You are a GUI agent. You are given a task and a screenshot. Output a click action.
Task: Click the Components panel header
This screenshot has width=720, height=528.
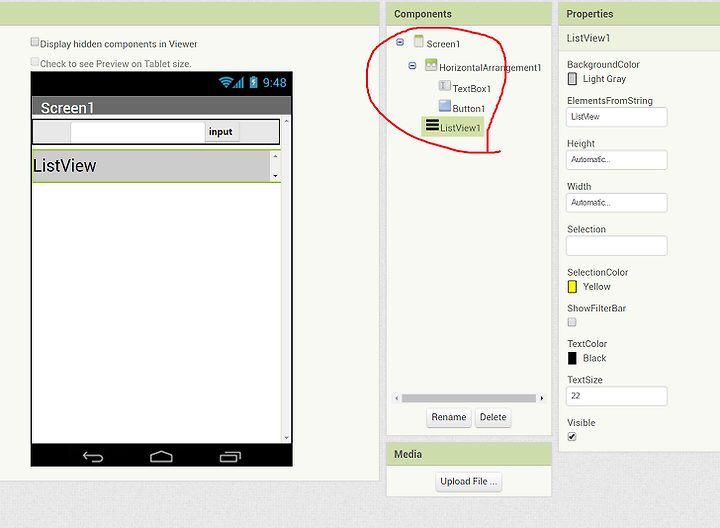[x=469, y=14]
